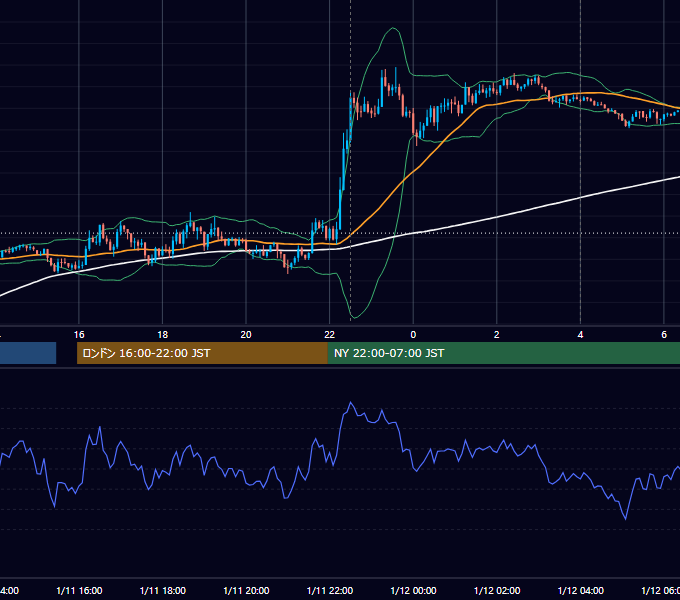Click the "18" hour label on price chart axis
This screenshot has height=600, width=680.
click(x=163, y=335)
